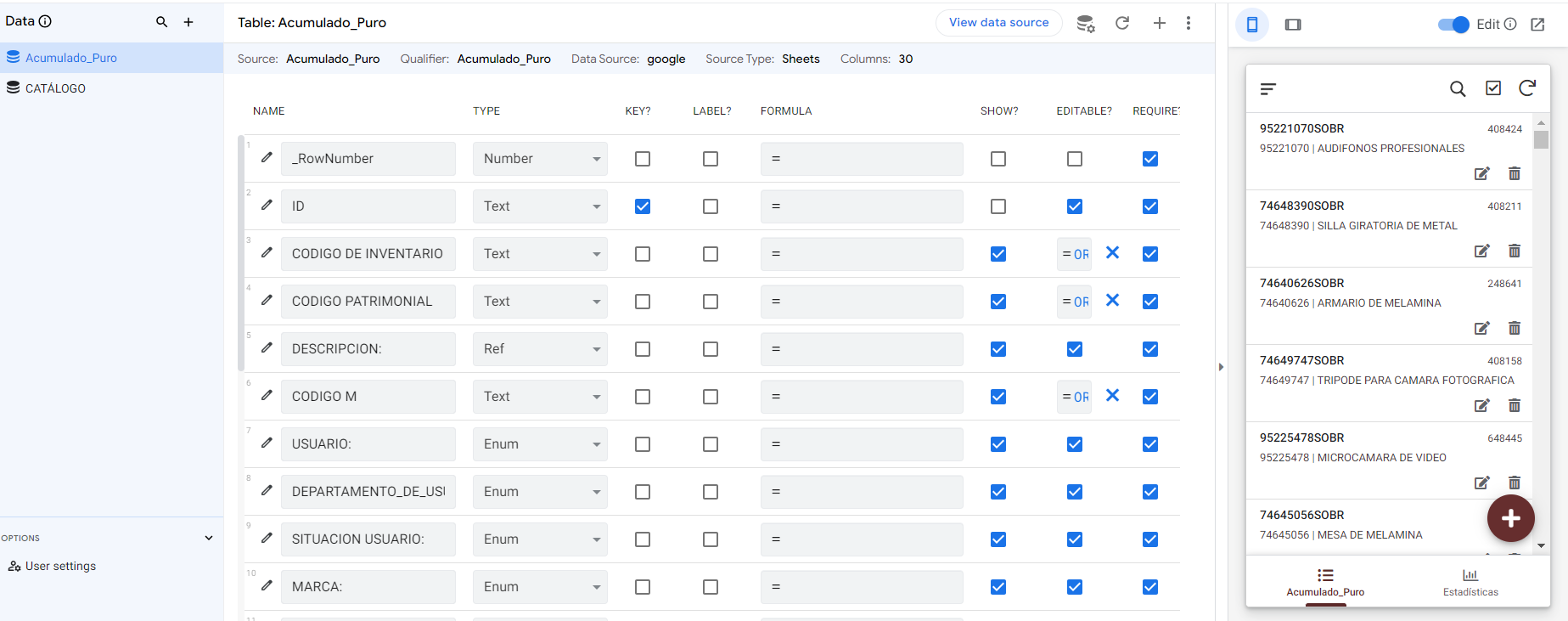Screen dimensions: 1568x621
Task: Switch preview to mobile phone view
Action: point(1252,25)
